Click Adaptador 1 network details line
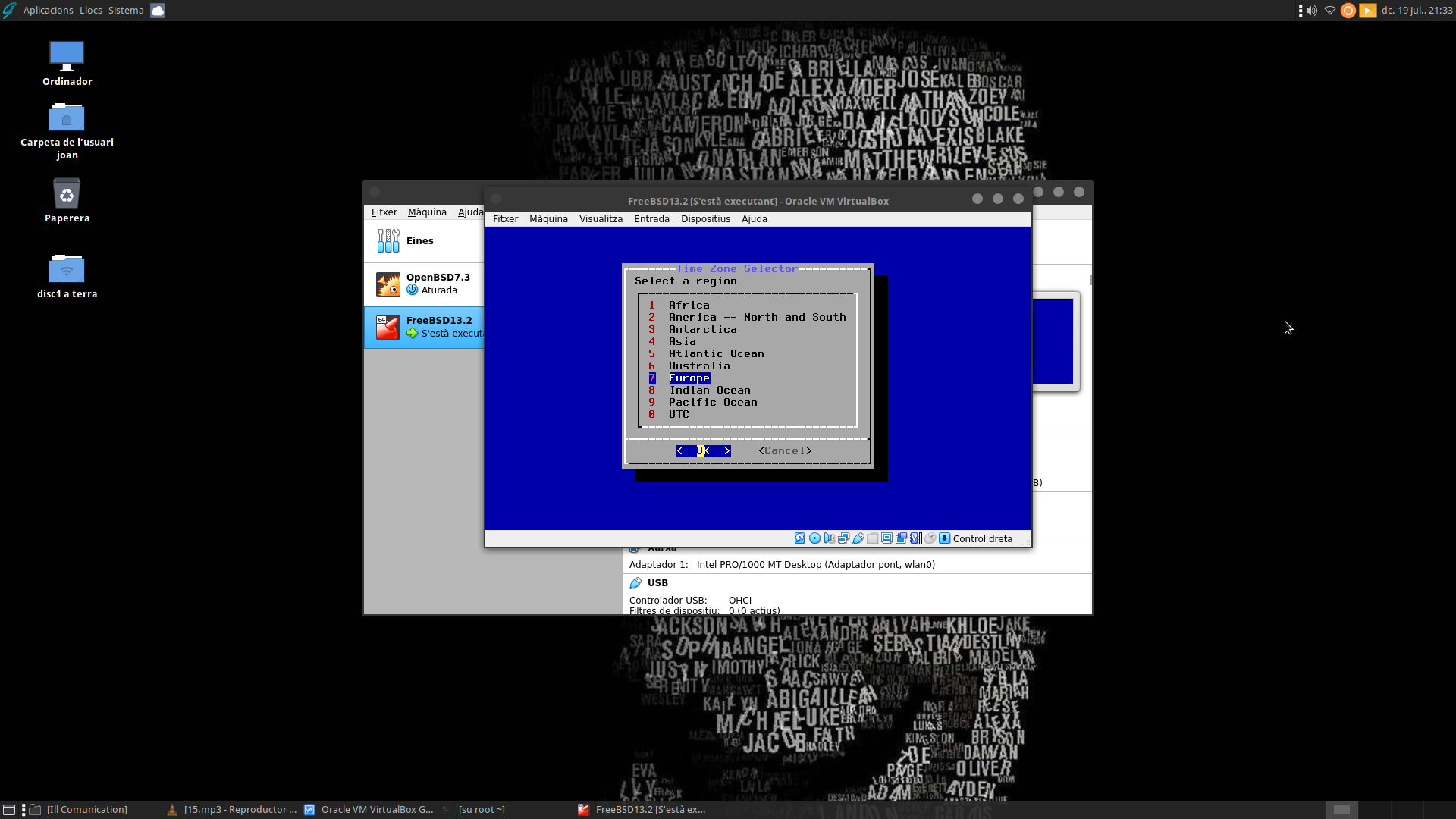The height and width of the screenshot is (819, 1456). point(782,565)
